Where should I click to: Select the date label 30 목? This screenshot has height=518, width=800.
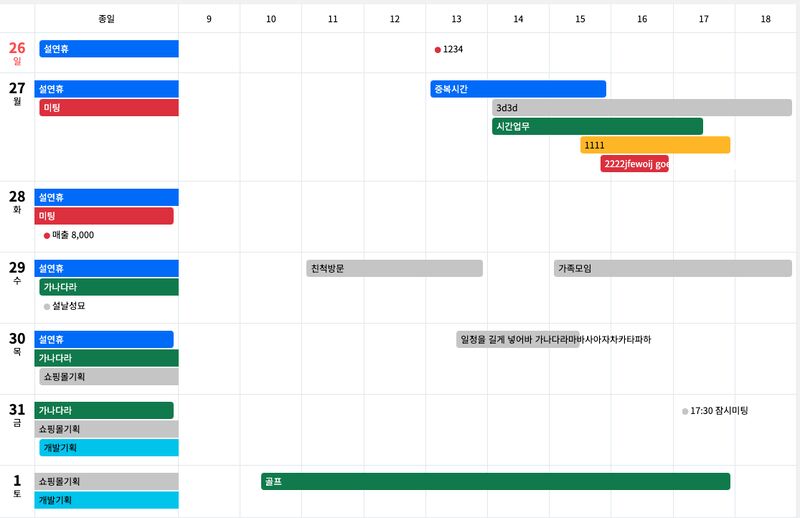[x=17, y=344]
